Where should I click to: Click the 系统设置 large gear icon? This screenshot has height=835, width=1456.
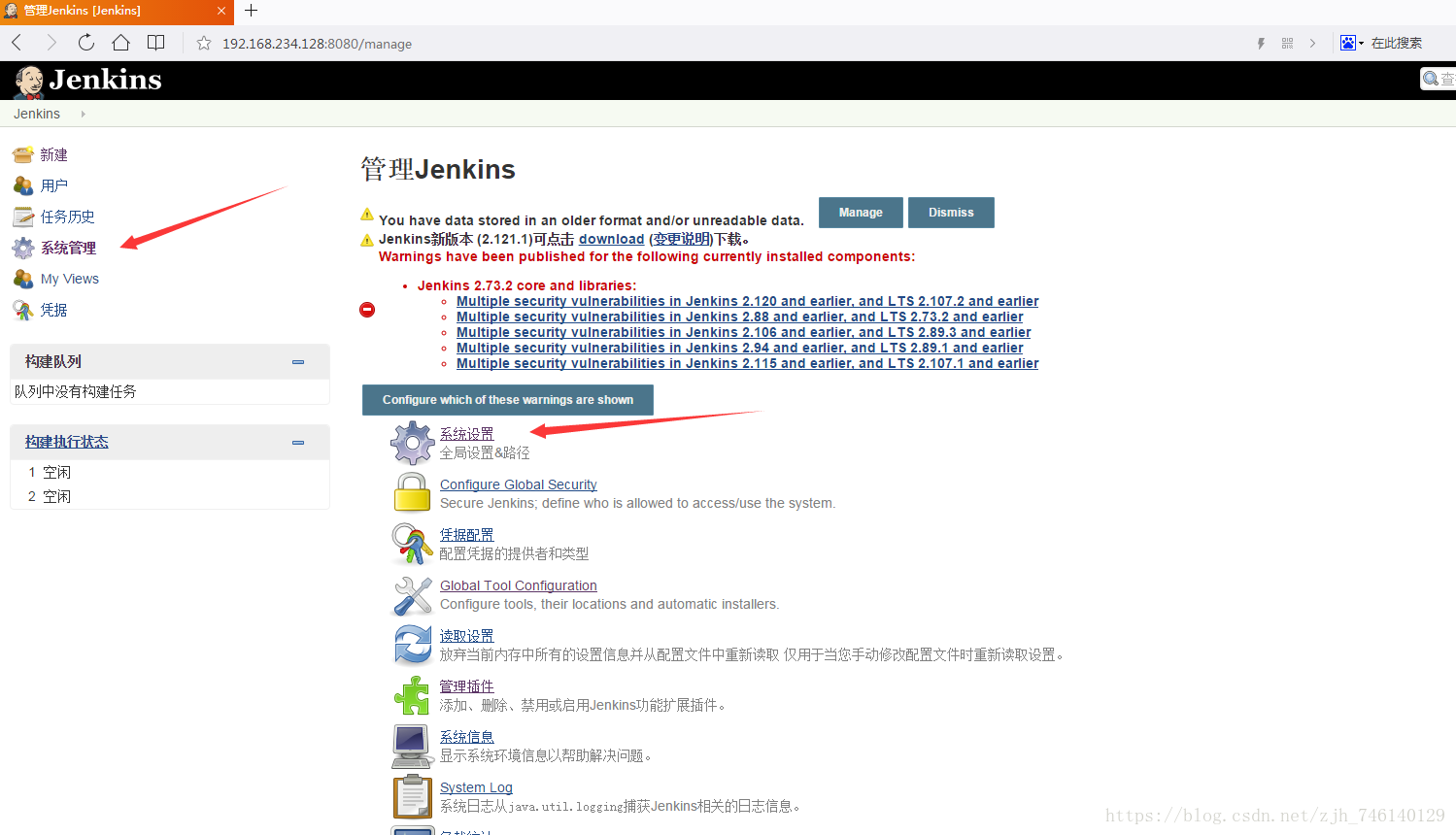pyautogui.click(x=413, y=443)
